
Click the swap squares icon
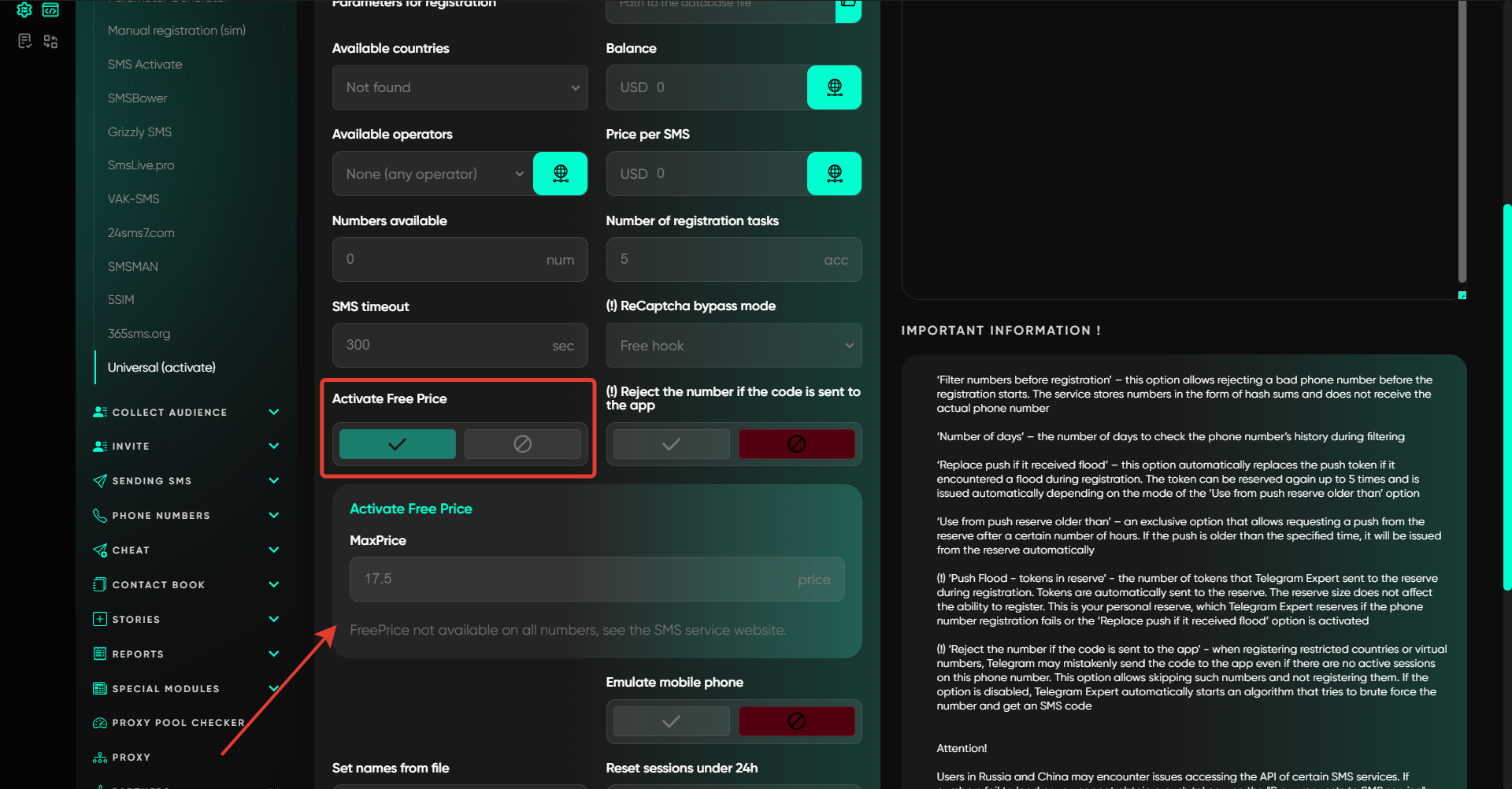point(50,41)
